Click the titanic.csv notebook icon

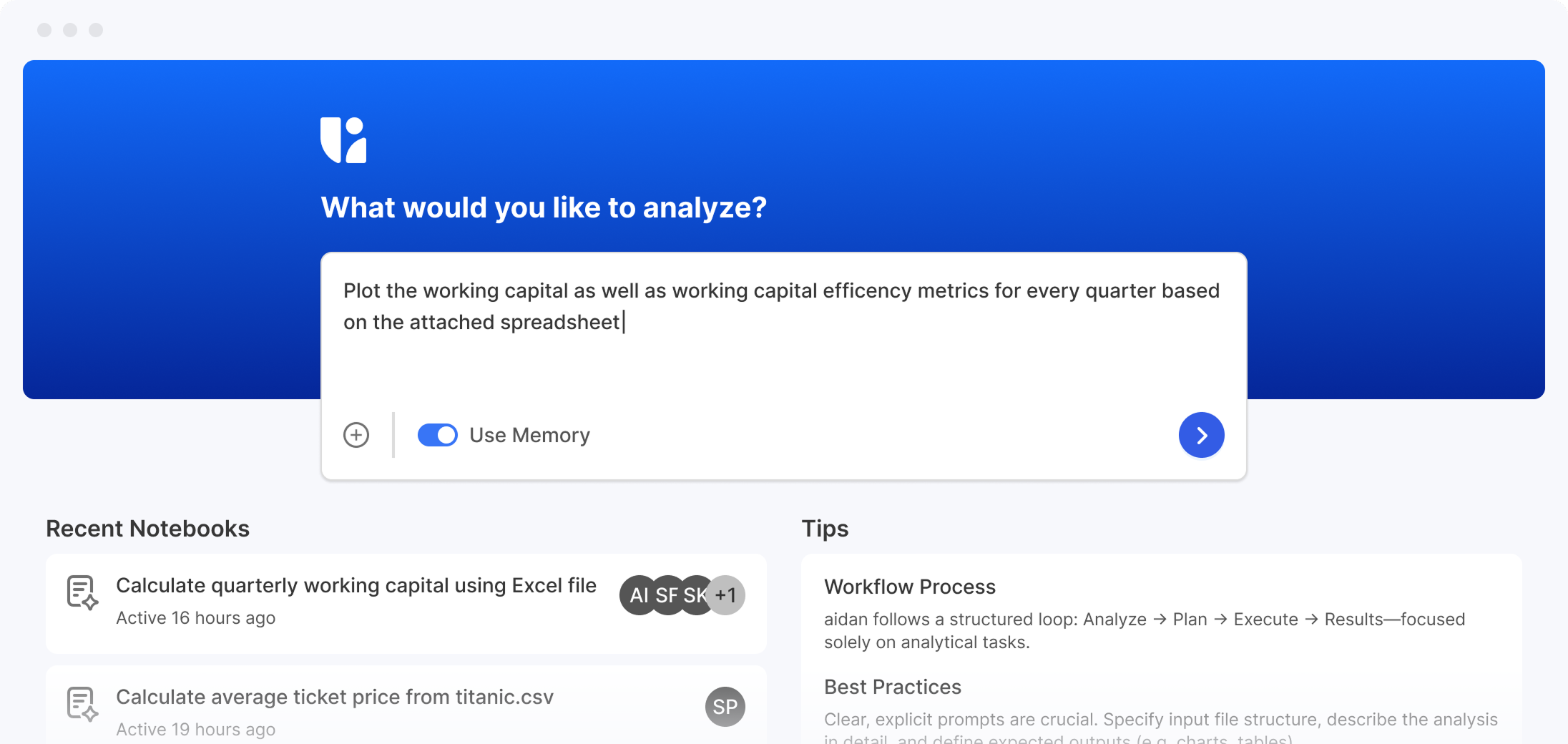click(82, 705)
